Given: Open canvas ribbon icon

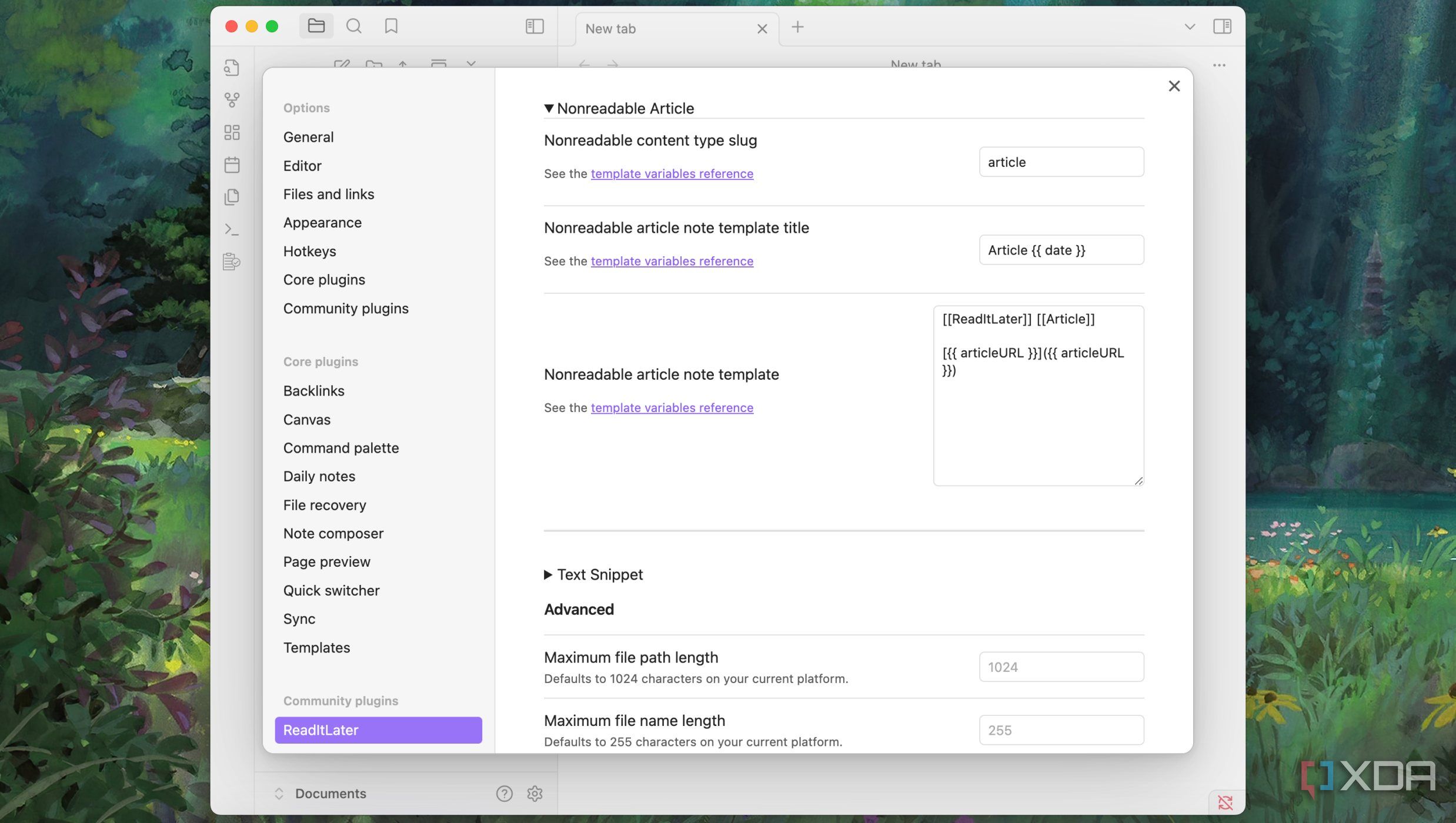Looking at the screenshot, I should [x=232, y=132].
